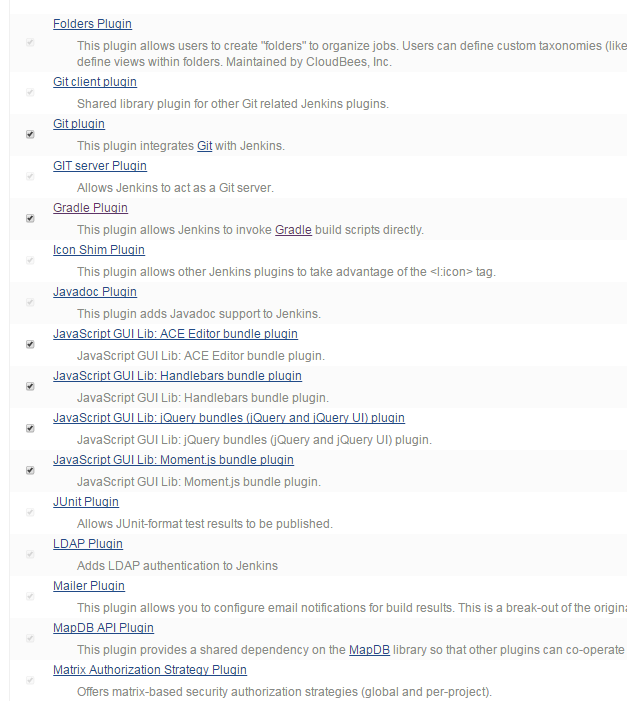Image resolution: width=627 pixels, height=701 pixels.
Task: Open the JUnit Plugin link
Action: click(x=86, y=502)
